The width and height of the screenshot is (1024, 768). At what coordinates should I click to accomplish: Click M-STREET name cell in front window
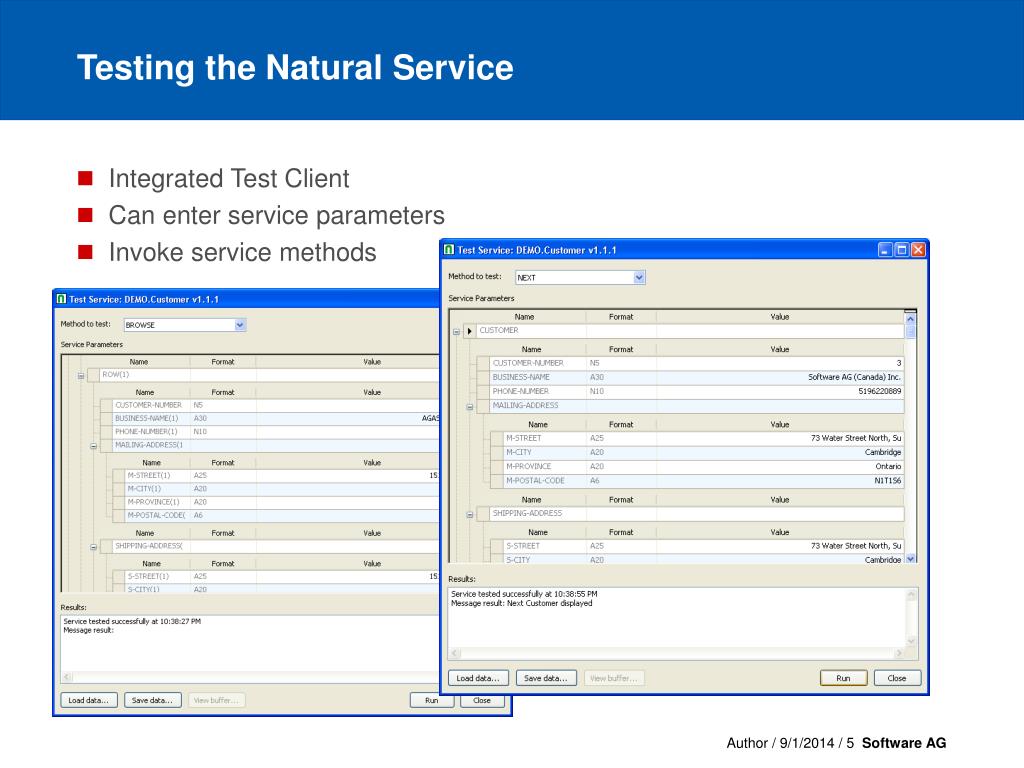pyautogui.click(x=545, y=438)
